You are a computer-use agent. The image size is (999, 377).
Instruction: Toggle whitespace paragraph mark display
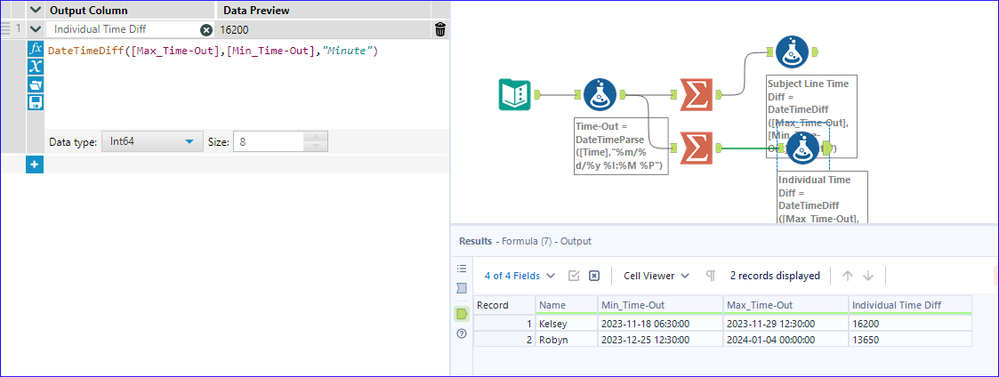(710, 276)
